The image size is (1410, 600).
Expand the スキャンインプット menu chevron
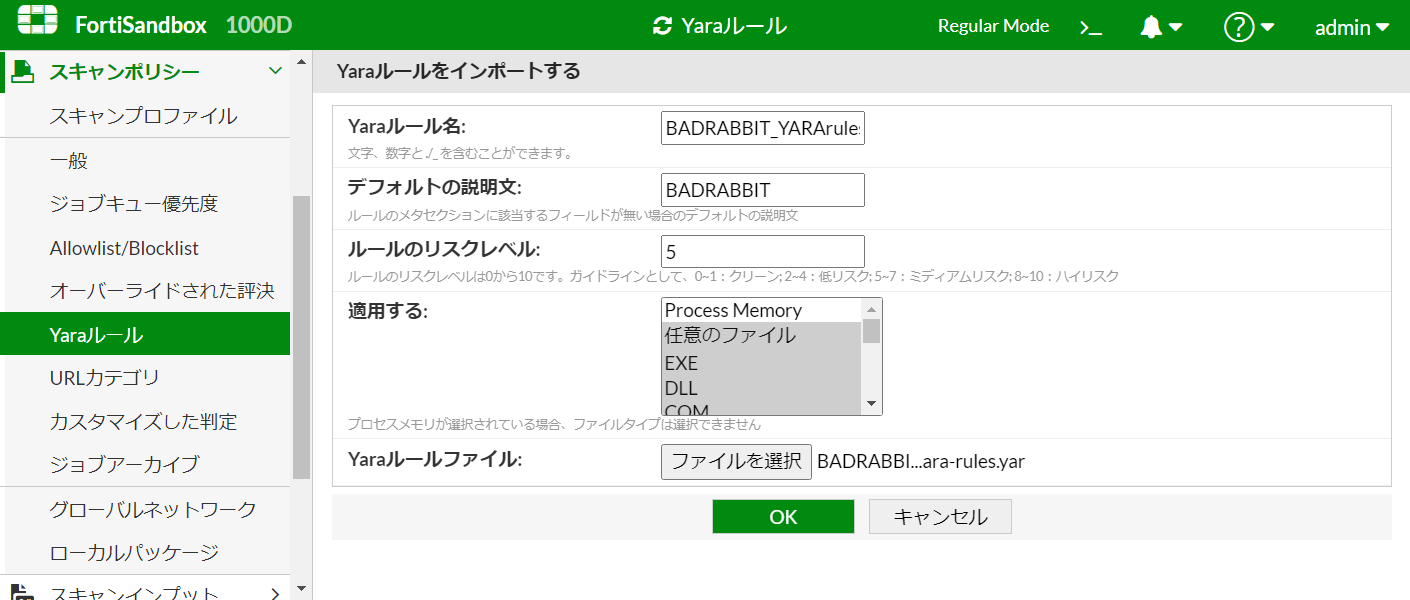[x=275, y=594]
